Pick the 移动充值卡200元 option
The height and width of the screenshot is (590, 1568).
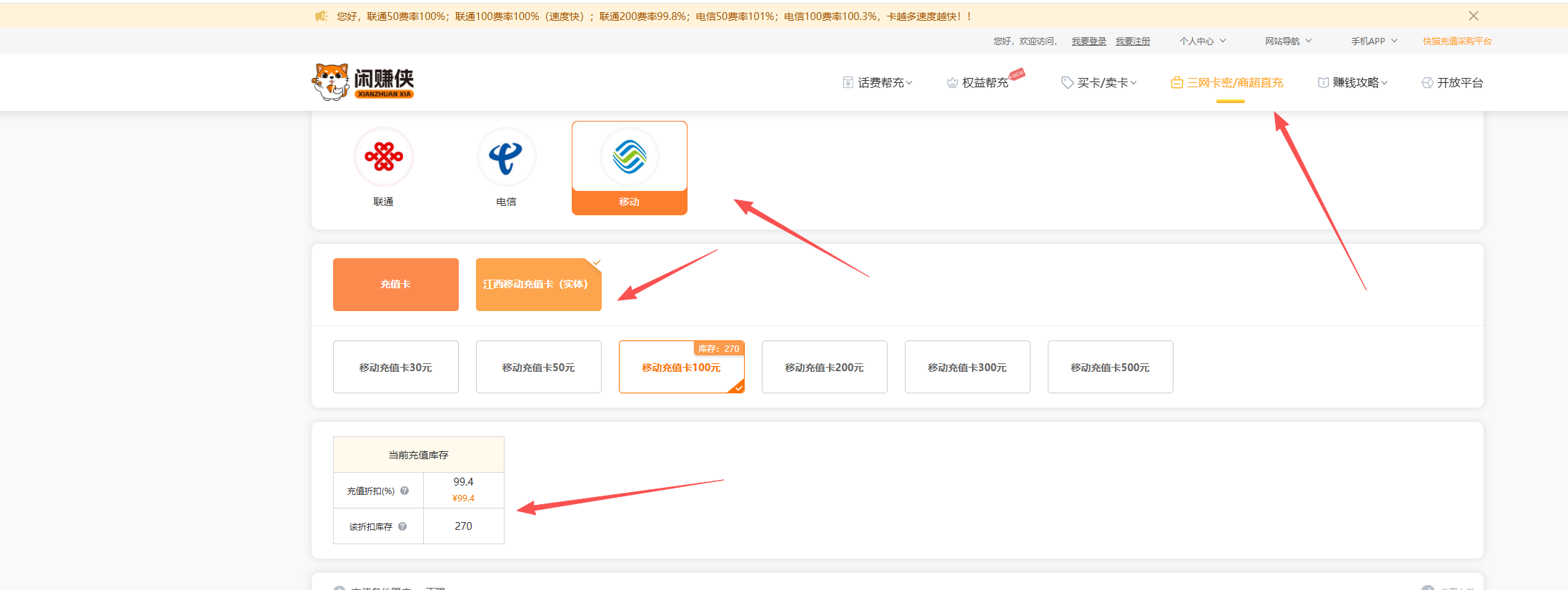825,367
